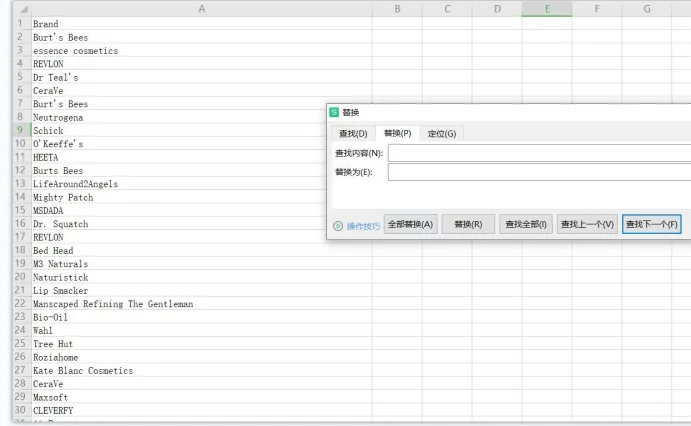
Task: Select the 'M3 Naturals' cell
Action: 202,264
